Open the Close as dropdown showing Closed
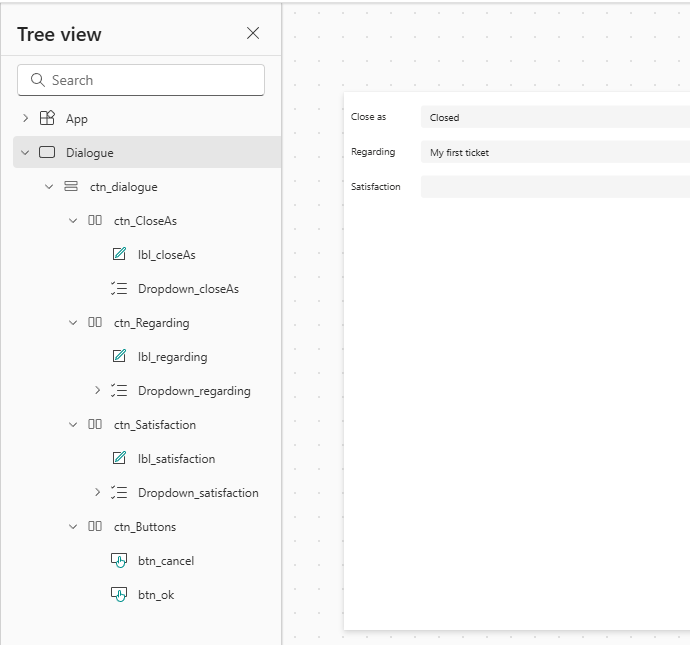This screenshot has height=645, width=690. click(x=555, y=117)
